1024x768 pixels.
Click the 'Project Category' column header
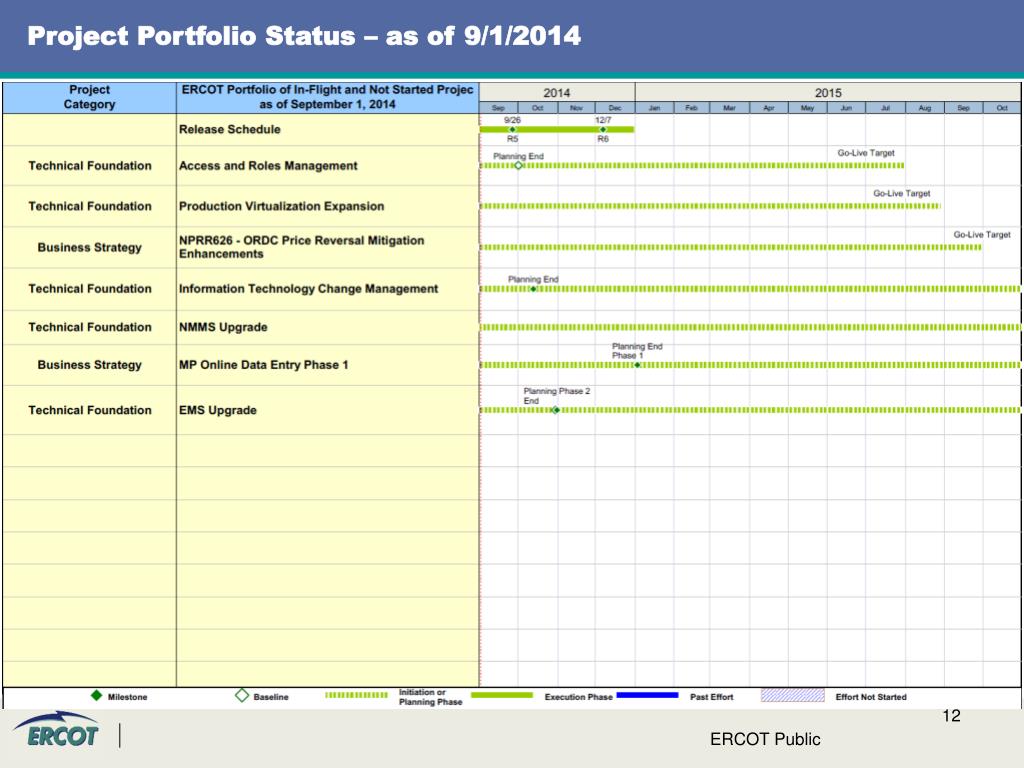pos(89,97)
